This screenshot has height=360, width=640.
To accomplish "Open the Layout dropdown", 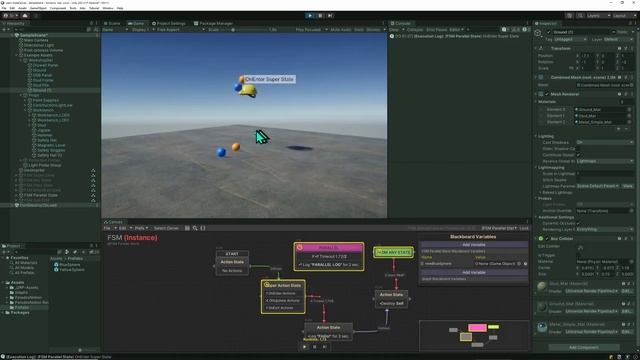I will (624, 16).
